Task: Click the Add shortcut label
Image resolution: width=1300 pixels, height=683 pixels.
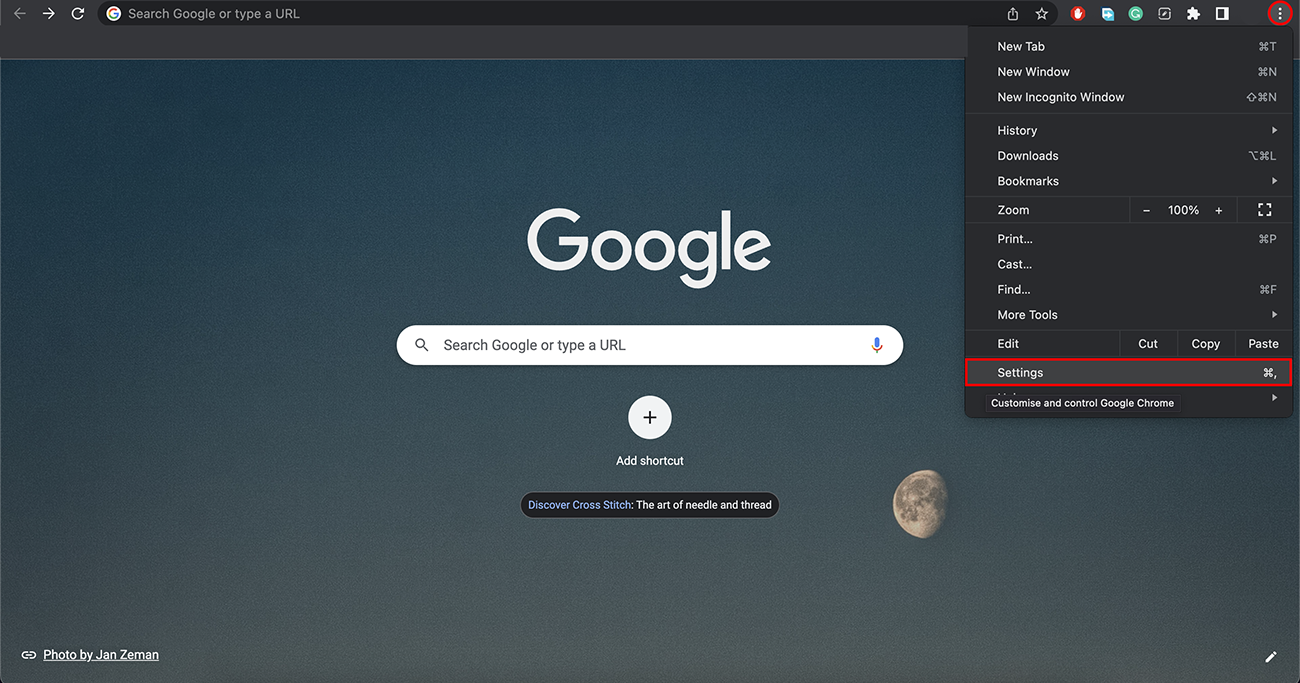Action: point(650,461)
